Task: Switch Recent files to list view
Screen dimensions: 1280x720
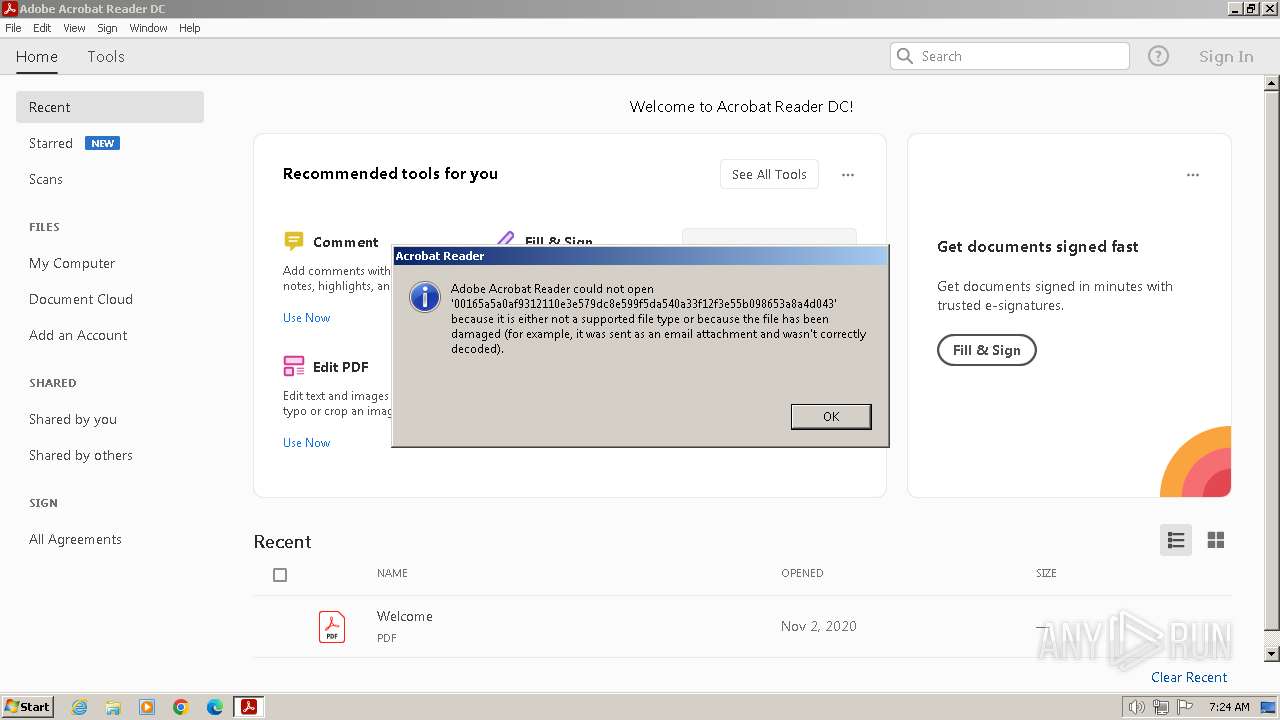Action: [1176, 540]
